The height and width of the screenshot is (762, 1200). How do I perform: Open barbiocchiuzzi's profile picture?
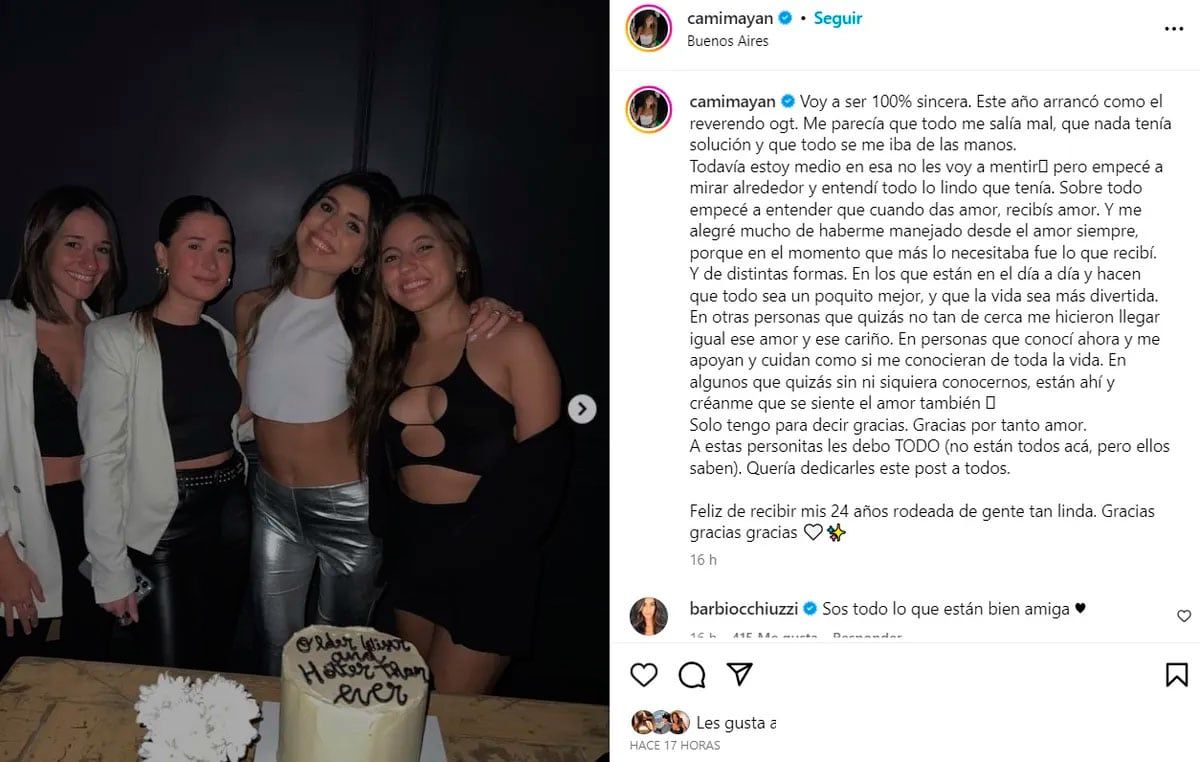click(x=651, y=611)
